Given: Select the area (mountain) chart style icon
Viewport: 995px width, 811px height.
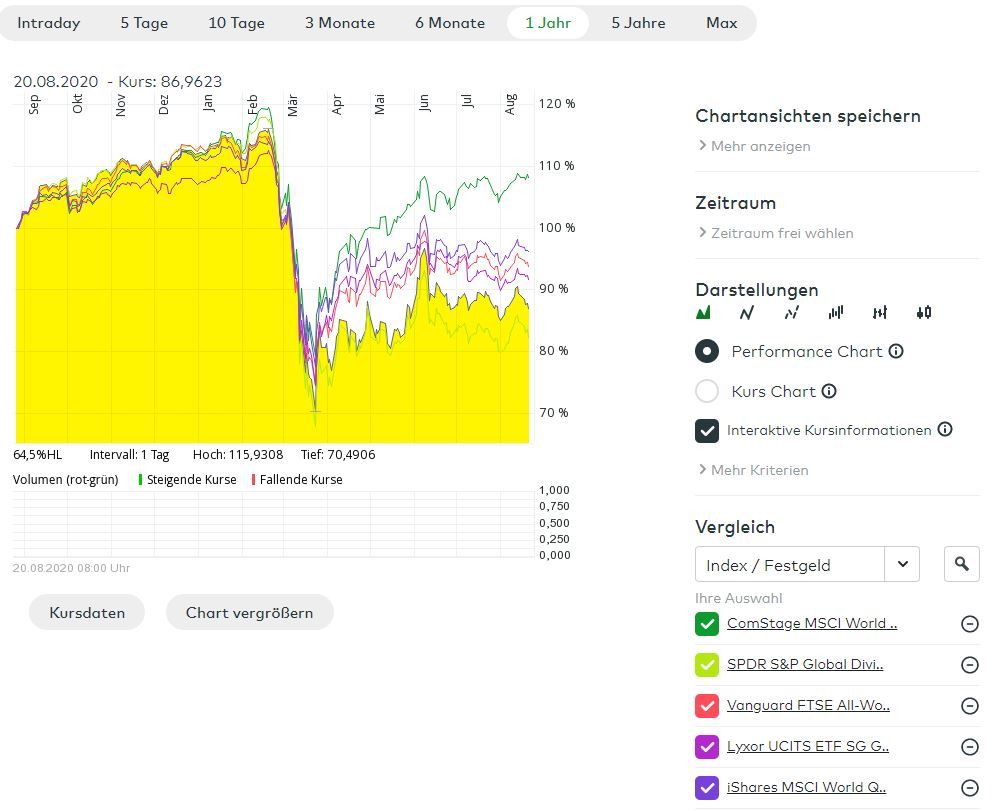Looking at the screenshot, I should click(703, 313).
